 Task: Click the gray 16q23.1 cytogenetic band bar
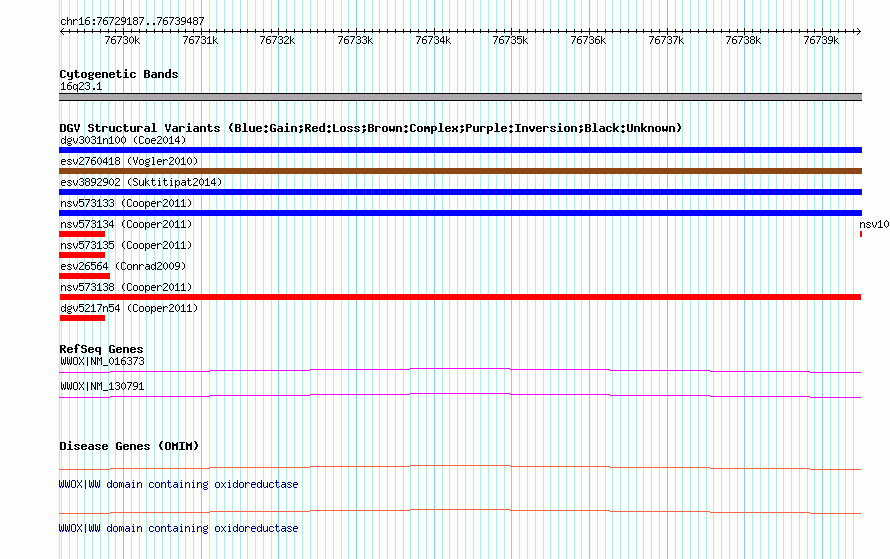[460, 97]
